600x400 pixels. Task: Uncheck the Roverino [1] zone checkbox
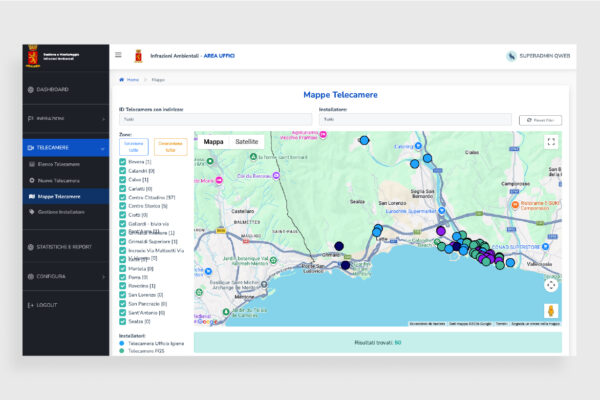click(122, 286)
